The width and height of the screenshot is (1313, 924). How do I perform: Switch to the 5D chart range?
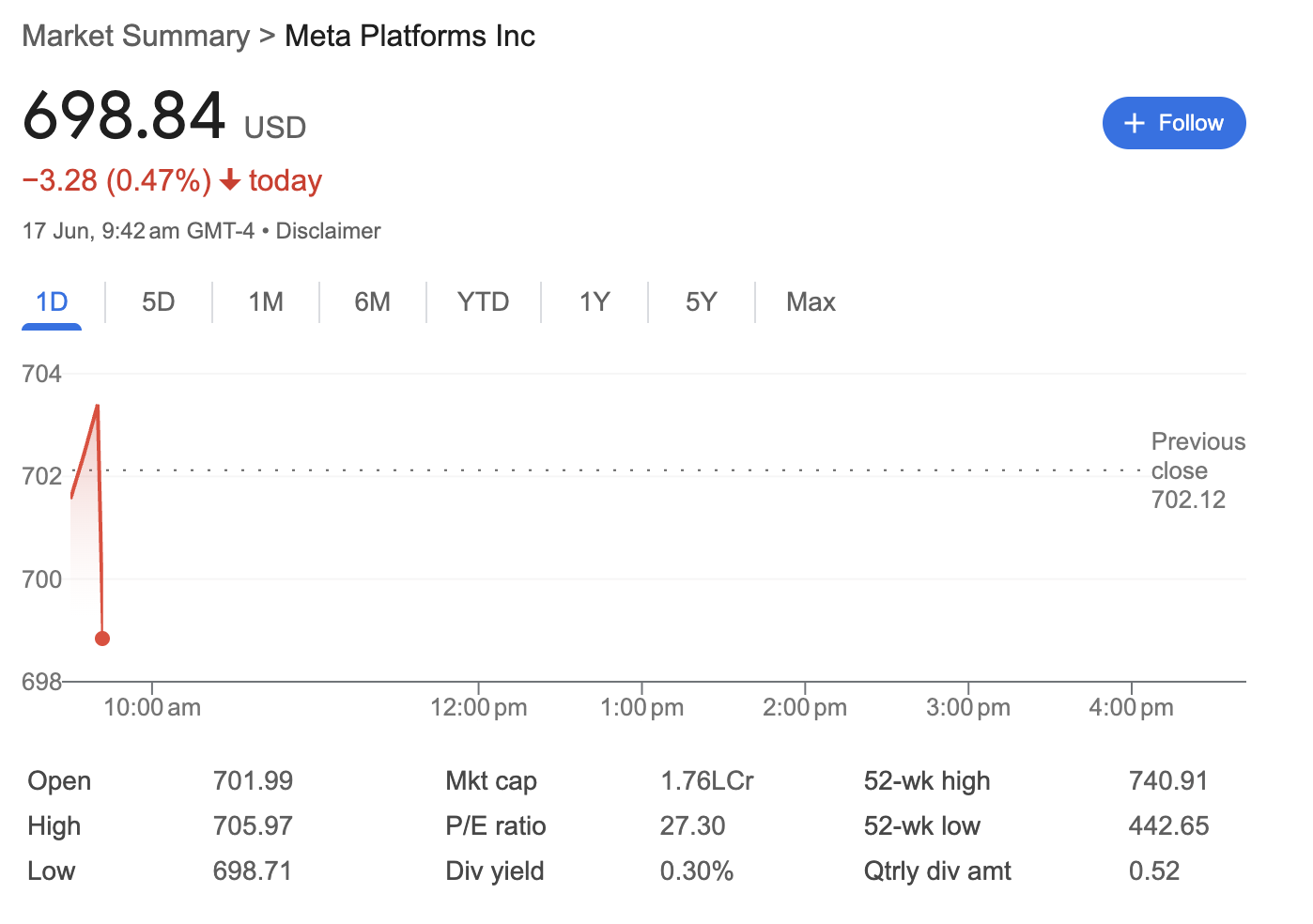pyautogui.click(x=158, y=301)
